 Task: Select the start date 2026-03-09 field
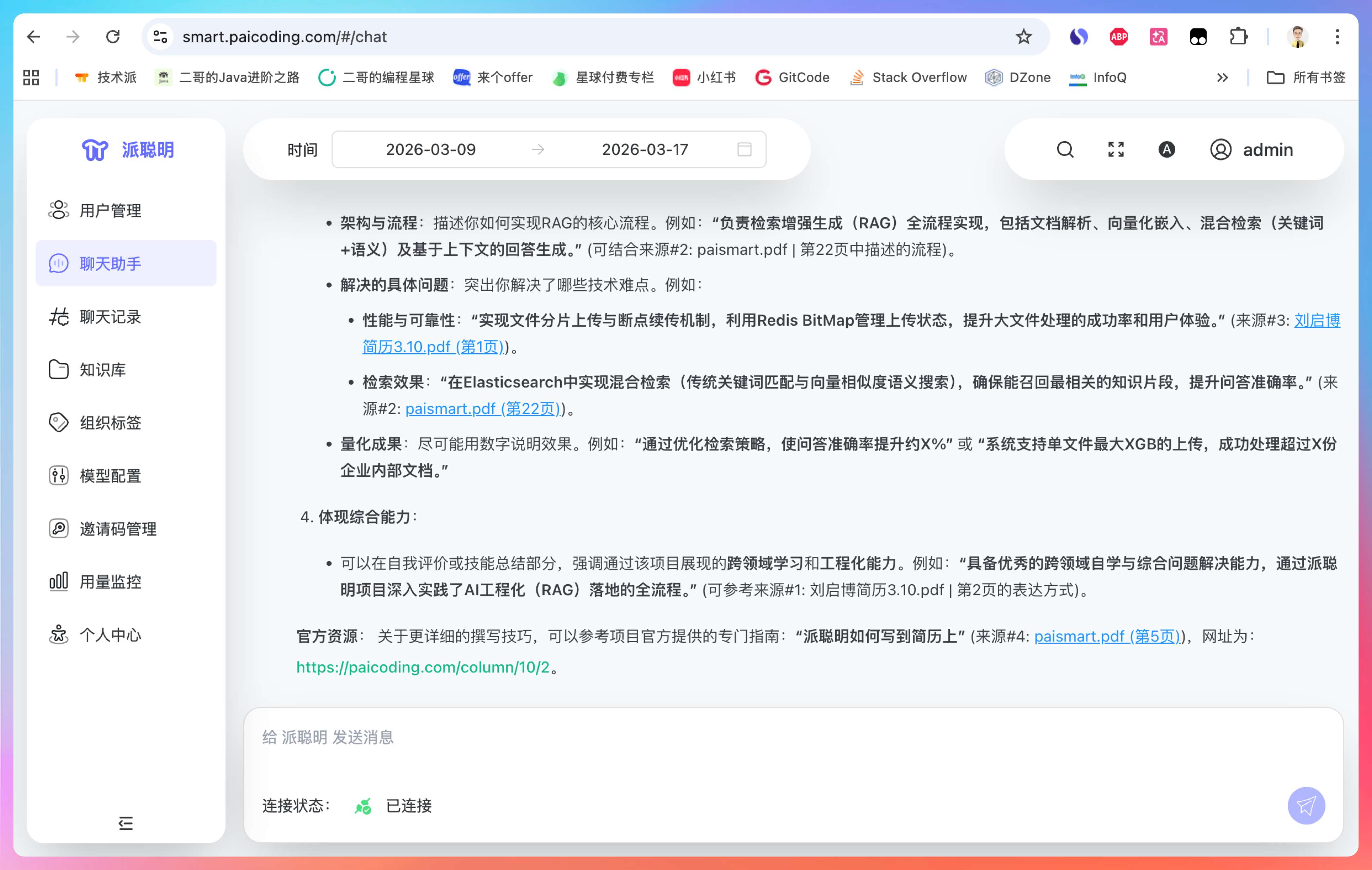(431, 149)
